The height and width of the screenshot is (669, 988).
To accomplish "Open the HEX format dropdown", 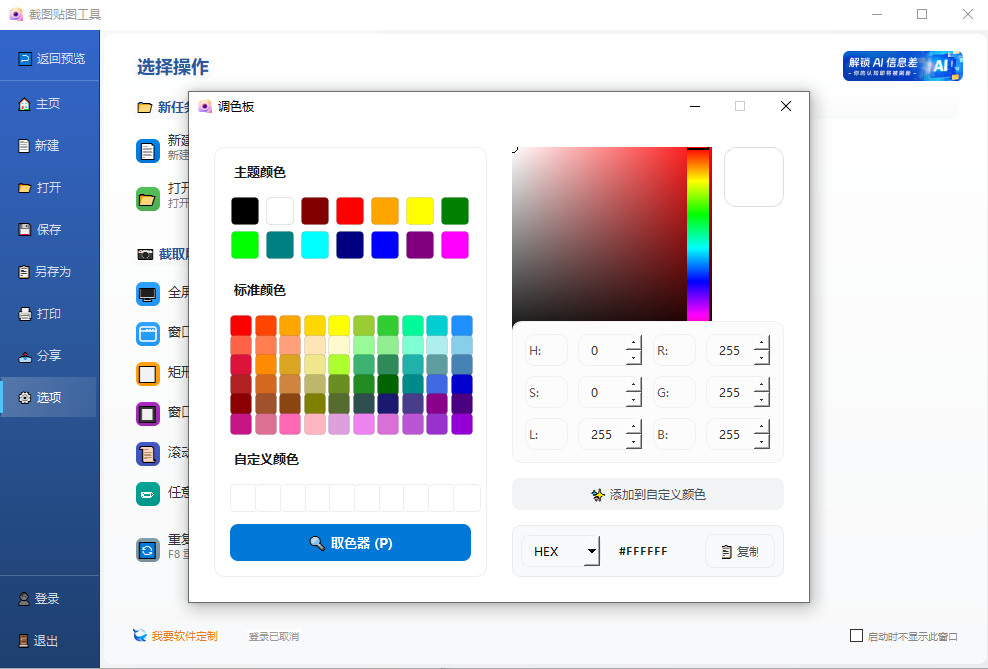I will point(560,551).
